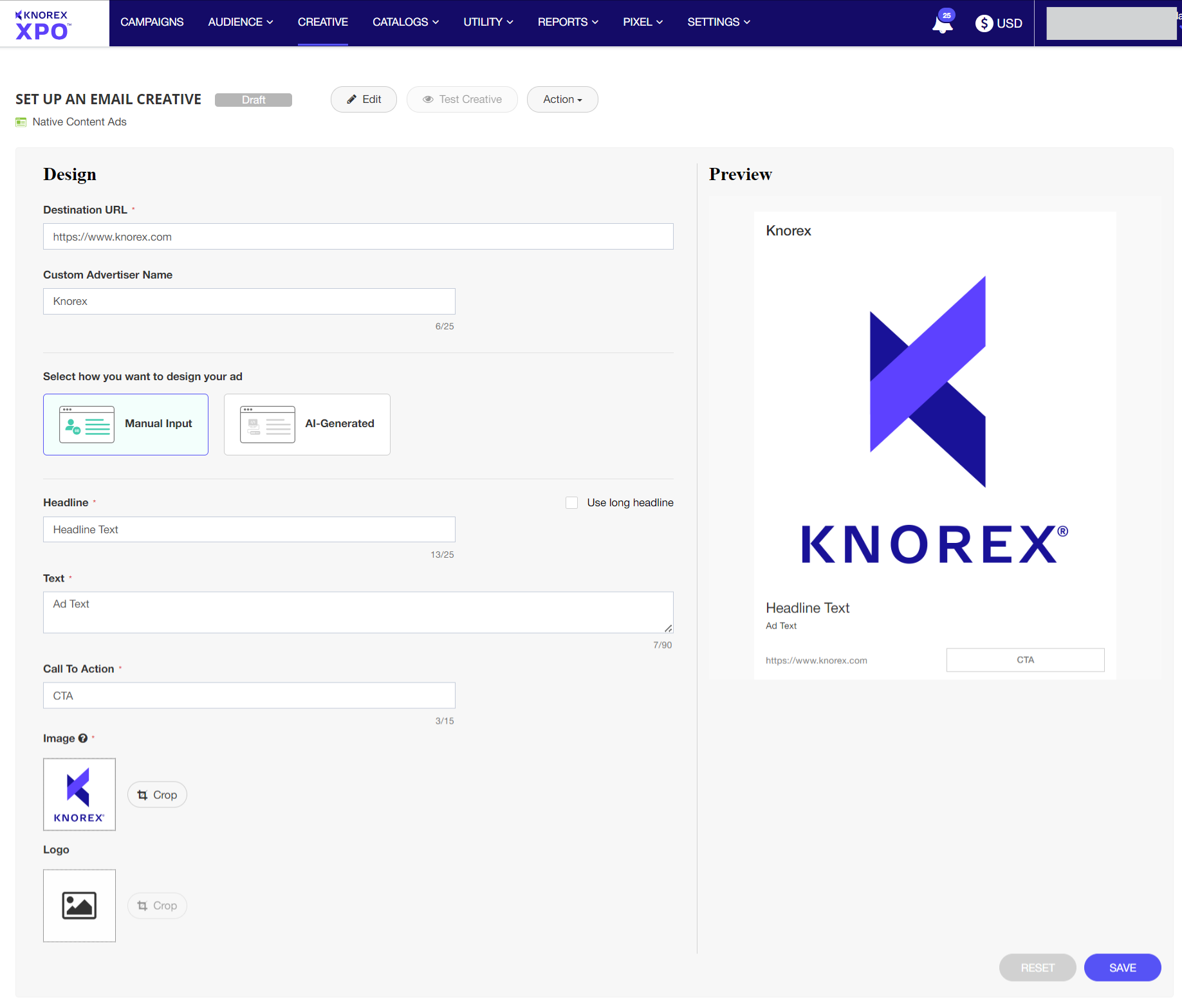This screenshot has width=1182, height=1008.
Task: Click the Edit pencil button
Action: click(364, 100)
